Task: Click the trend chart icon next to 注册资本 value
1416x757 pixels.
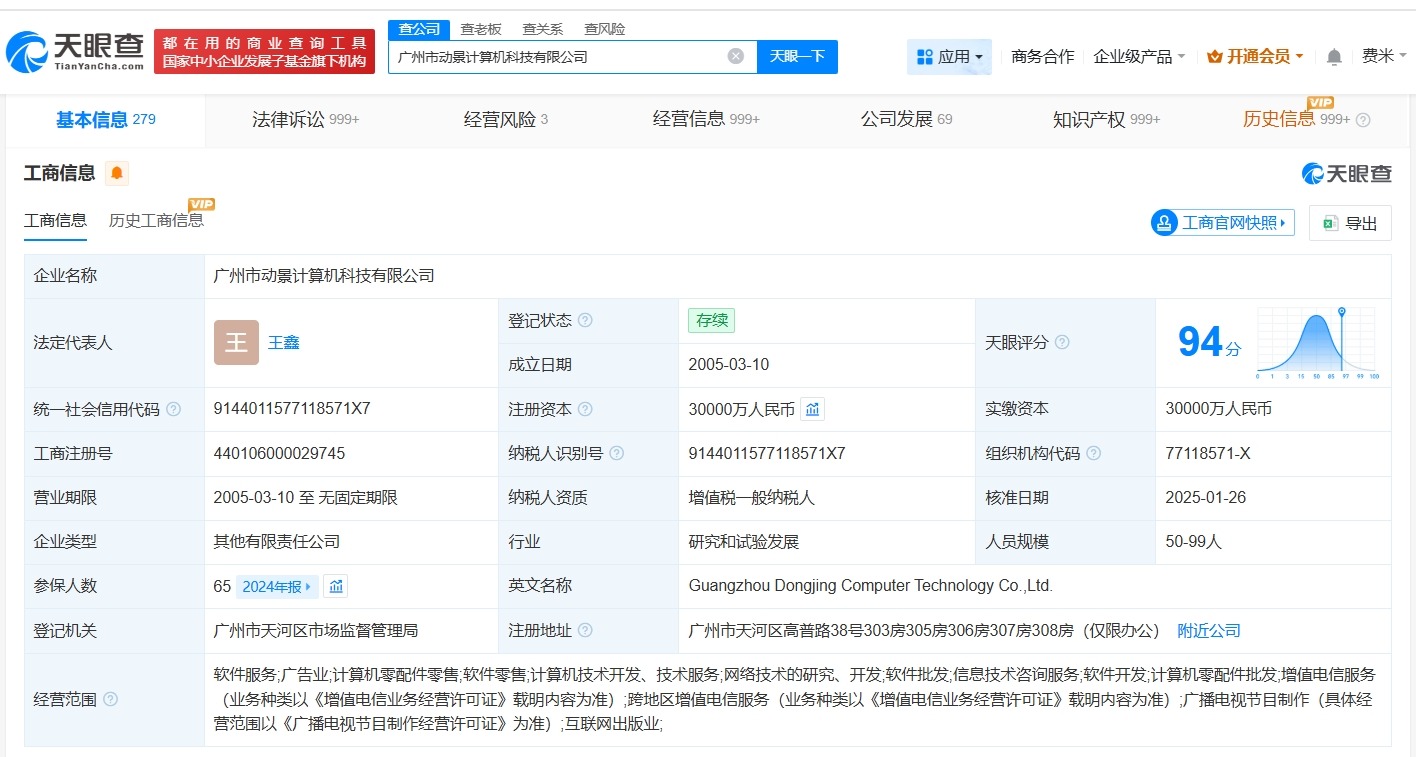Action: tap(811, 409)
